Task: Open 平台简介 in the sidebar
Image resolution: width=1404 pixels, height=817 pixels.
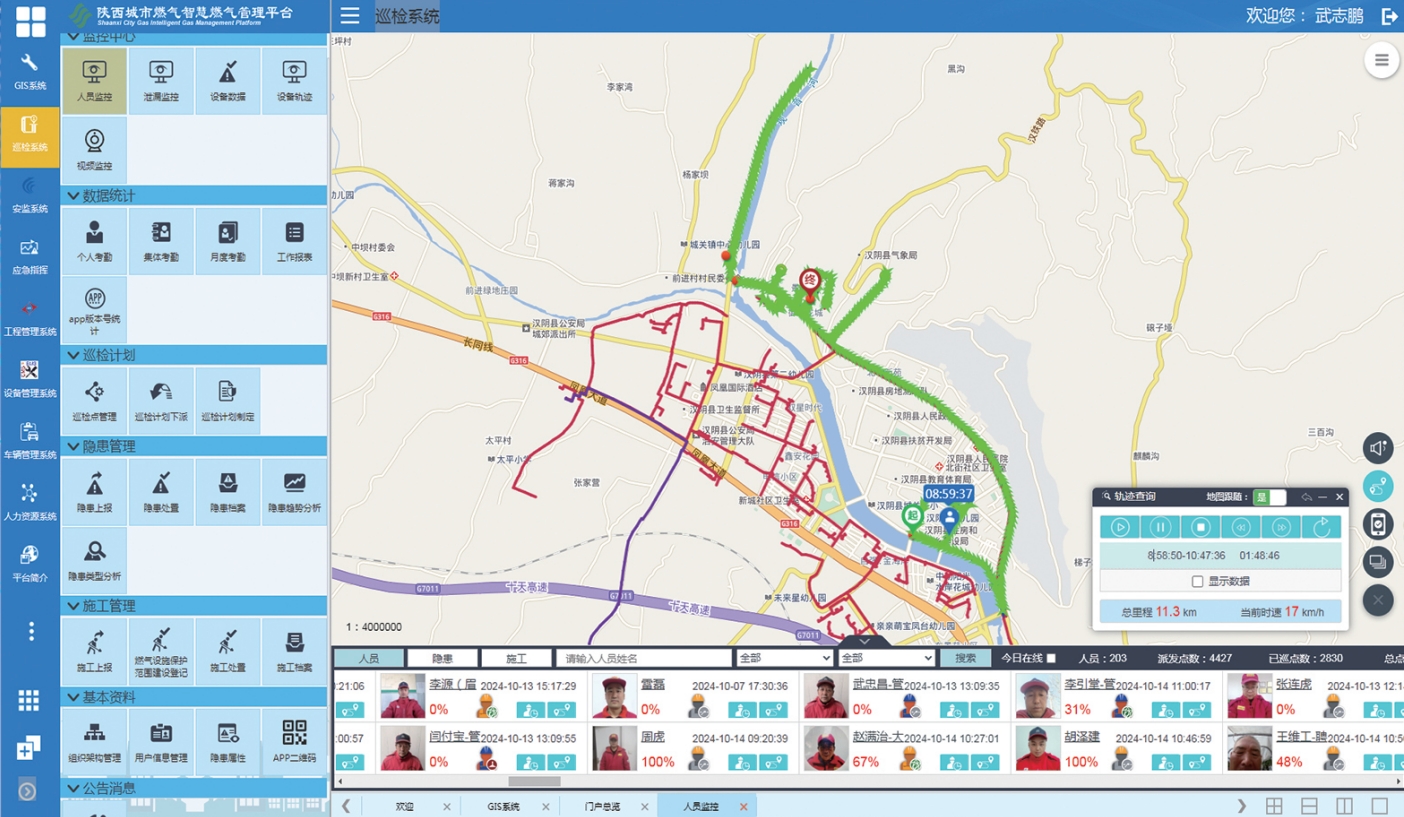Action: click(x=30, y=563)
